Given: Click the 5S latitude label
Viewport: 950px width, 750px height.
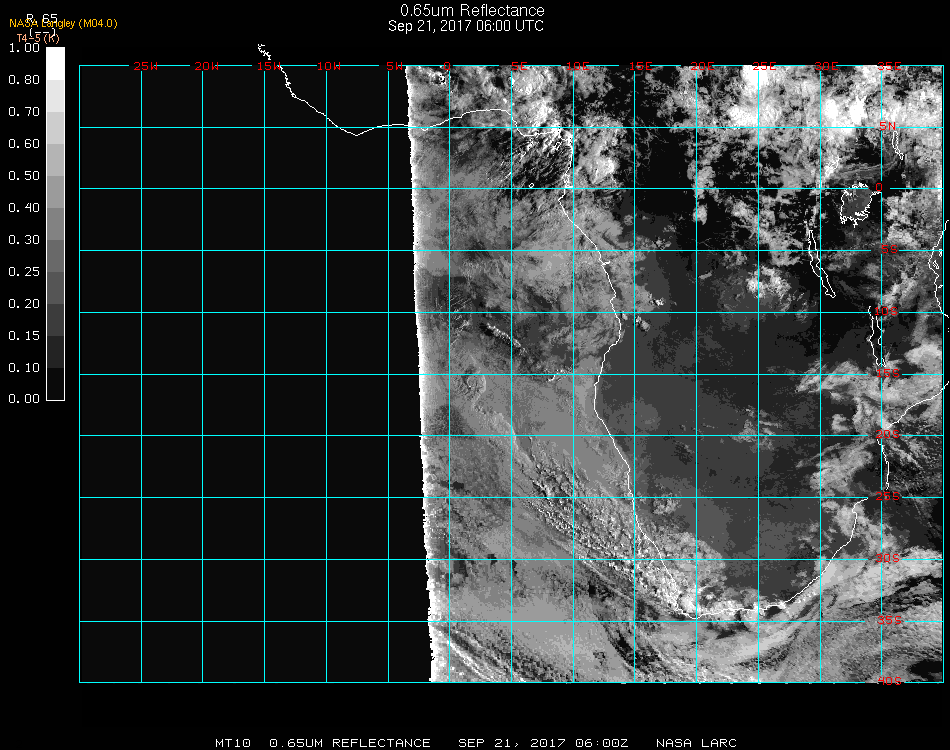Looking at the screenshot, I should (x=889, y=250).
